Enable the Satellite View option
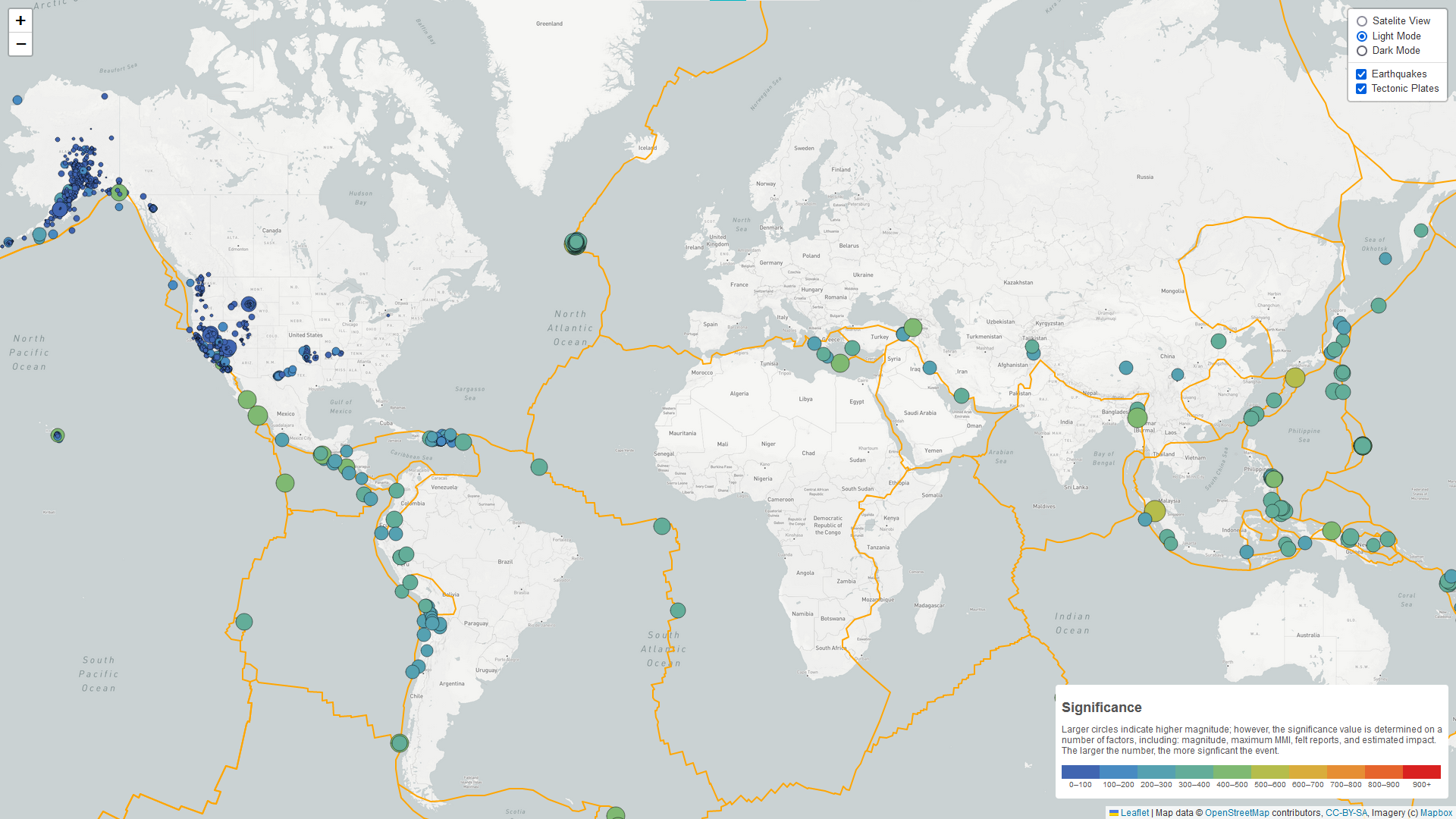This screenshot has height=819, width=1456. pyautogui.click(x=1361, y=21)
